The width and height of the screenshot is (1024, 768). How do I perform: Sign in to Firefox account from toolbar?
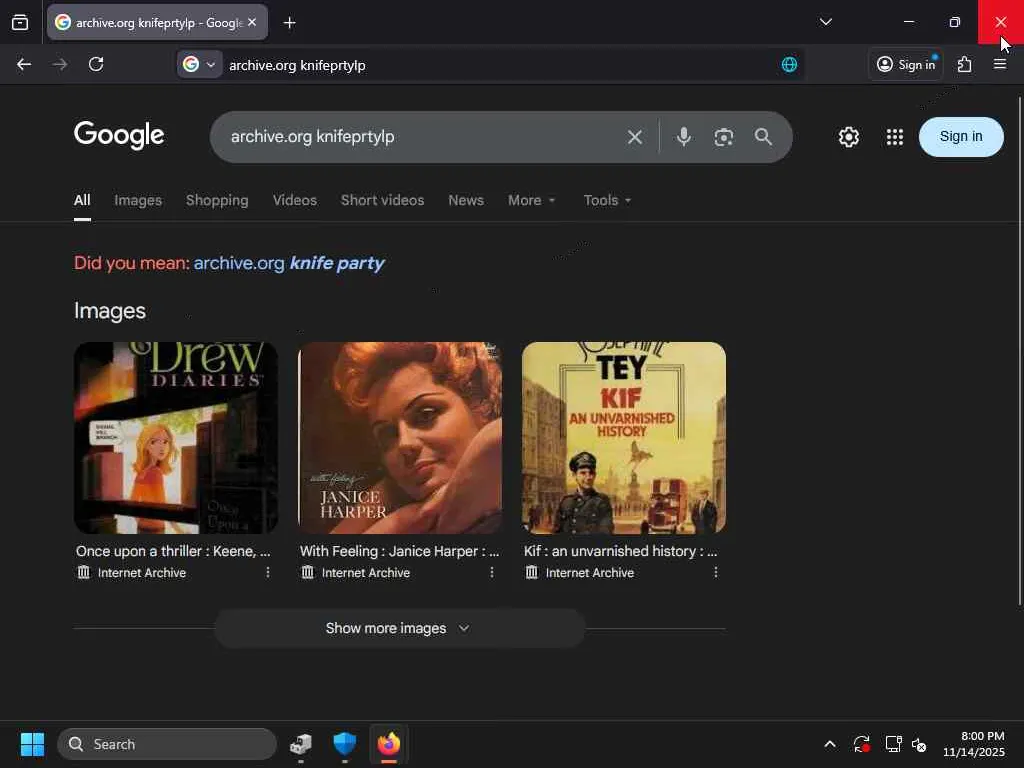point(906,64)
